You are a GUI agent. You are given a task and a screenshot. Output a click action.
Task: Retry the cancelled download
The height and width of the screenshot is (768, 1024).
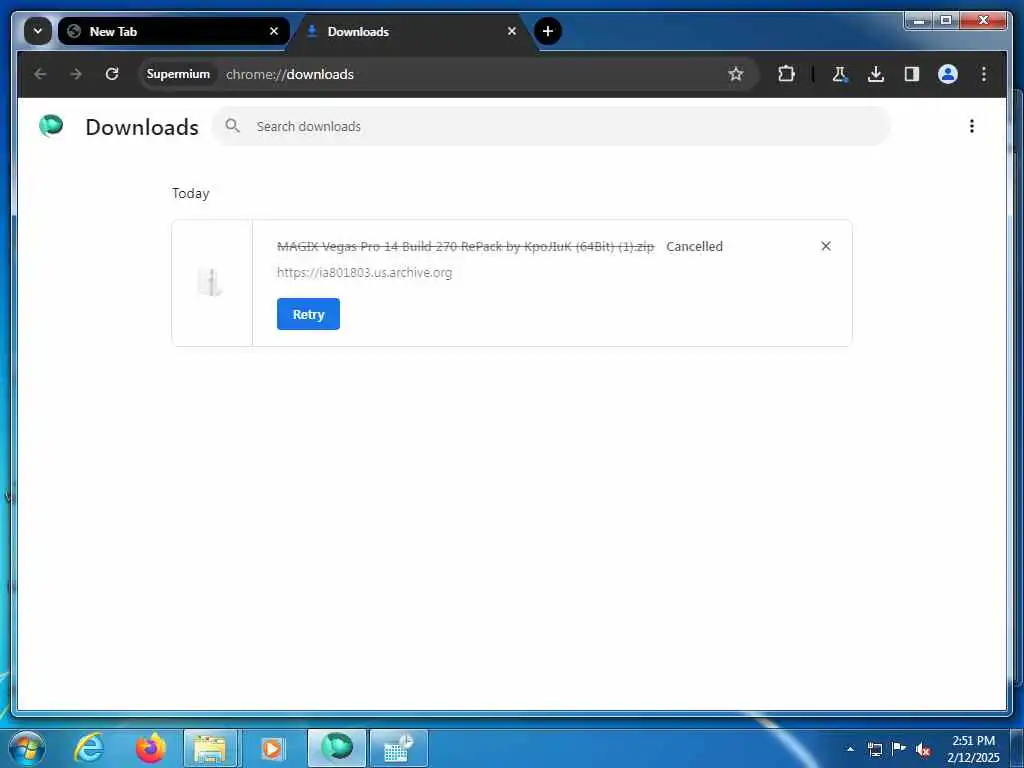pos(308,314)
